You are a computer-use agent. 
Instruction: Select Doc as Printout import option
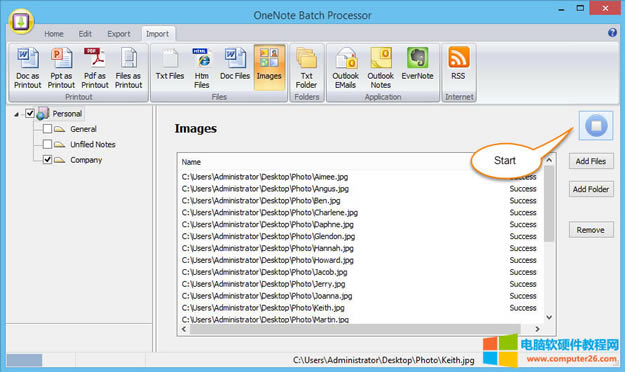pos(28,68)
